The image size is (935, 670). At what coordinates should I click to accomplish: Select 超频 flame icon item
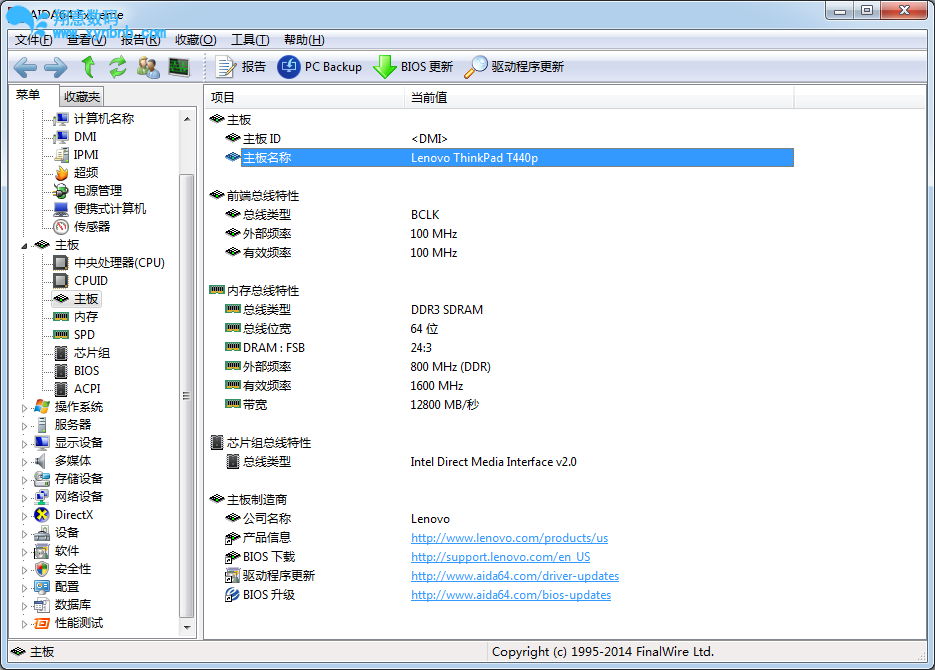86,172
